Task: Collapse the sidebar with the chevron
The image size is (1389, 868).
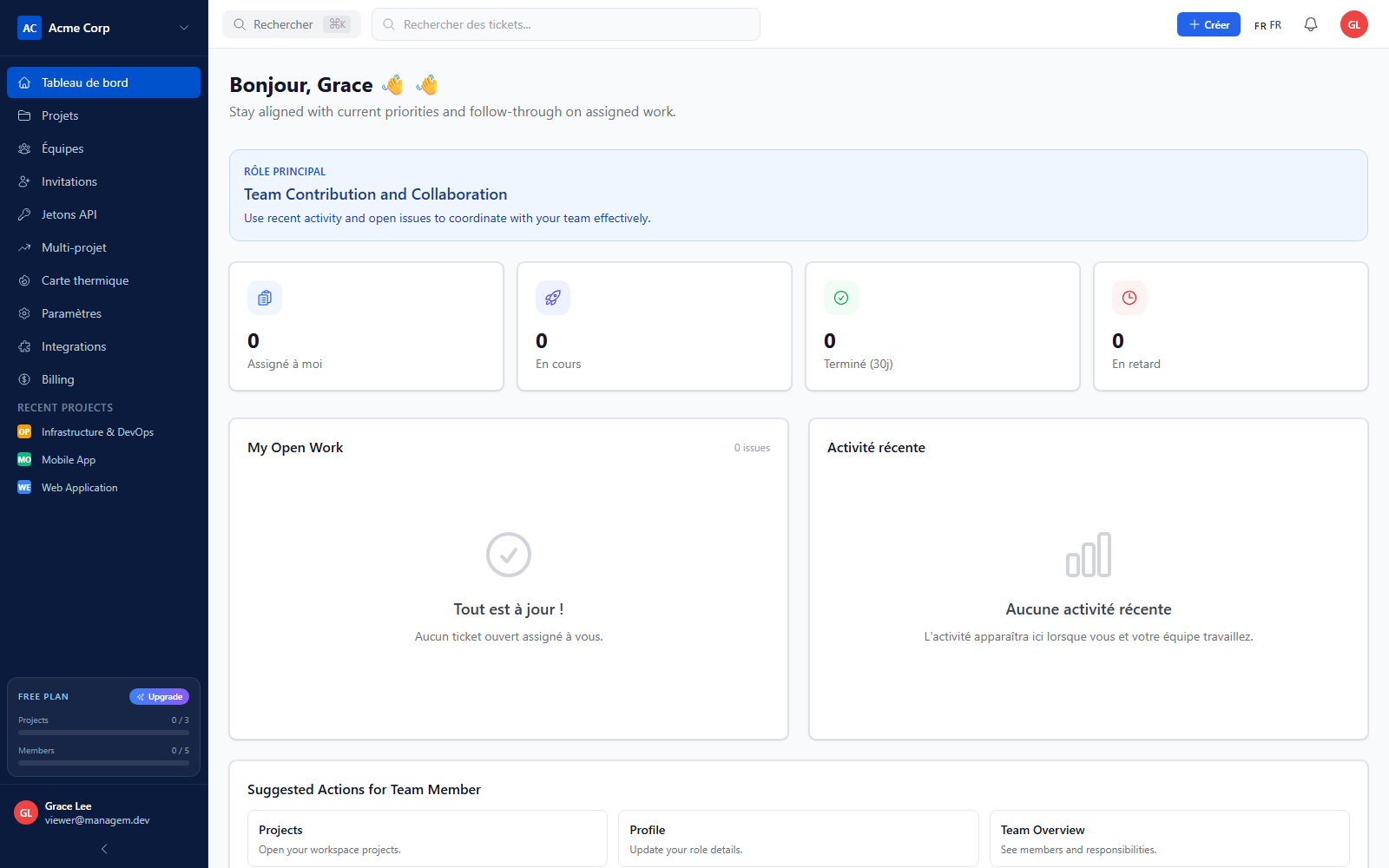Action: coord(104,849)
